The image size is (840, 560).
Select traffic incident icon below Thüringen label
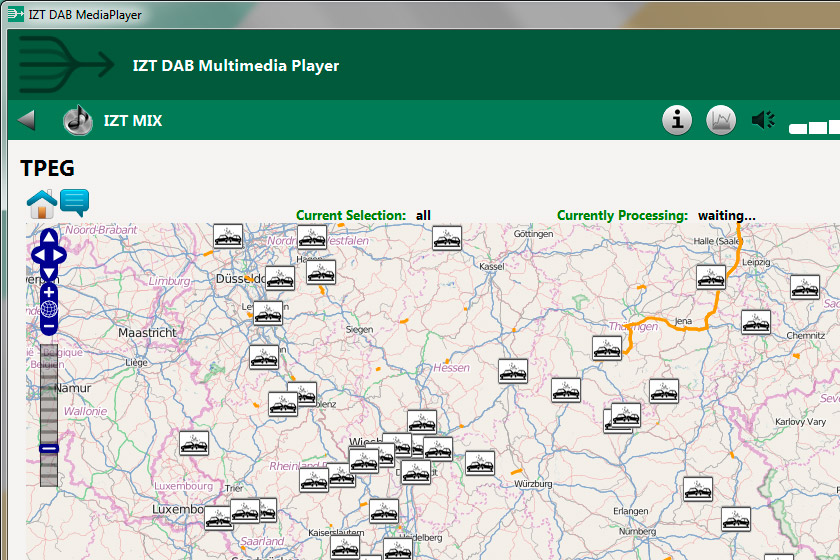pyautogui.click(x=607, y=348)
